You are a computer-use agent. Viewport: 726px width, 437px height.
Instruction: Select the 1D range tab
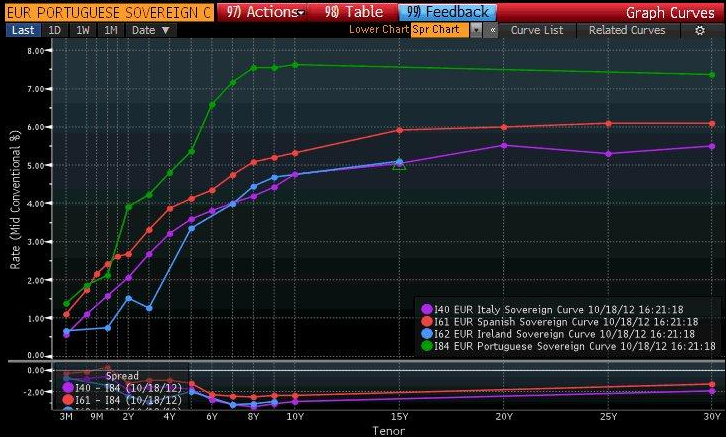tap(55, 31)
